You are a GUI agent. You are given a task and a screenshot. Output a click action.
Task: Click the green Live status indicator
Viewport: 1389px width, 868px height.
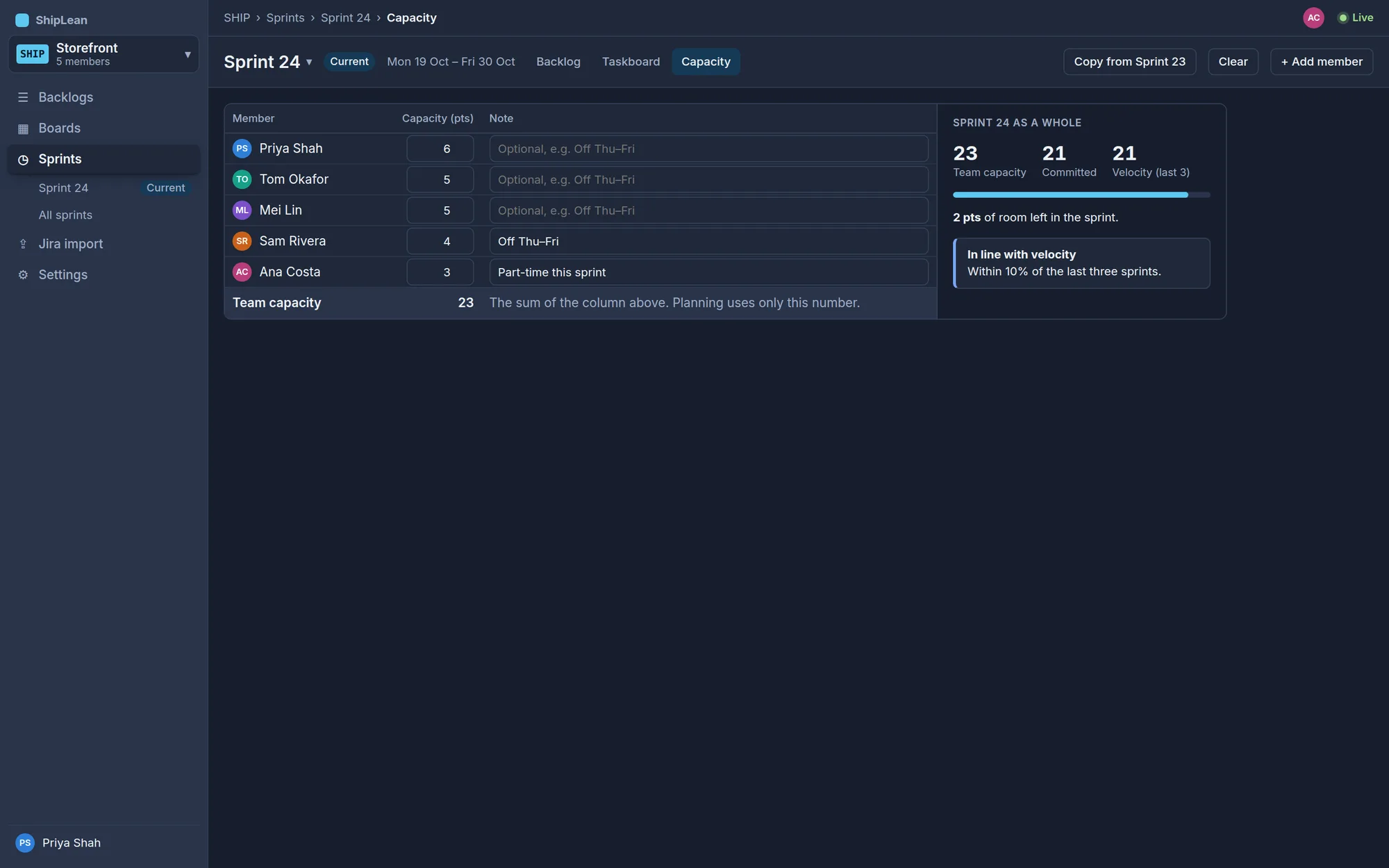tap(1356, 18)
